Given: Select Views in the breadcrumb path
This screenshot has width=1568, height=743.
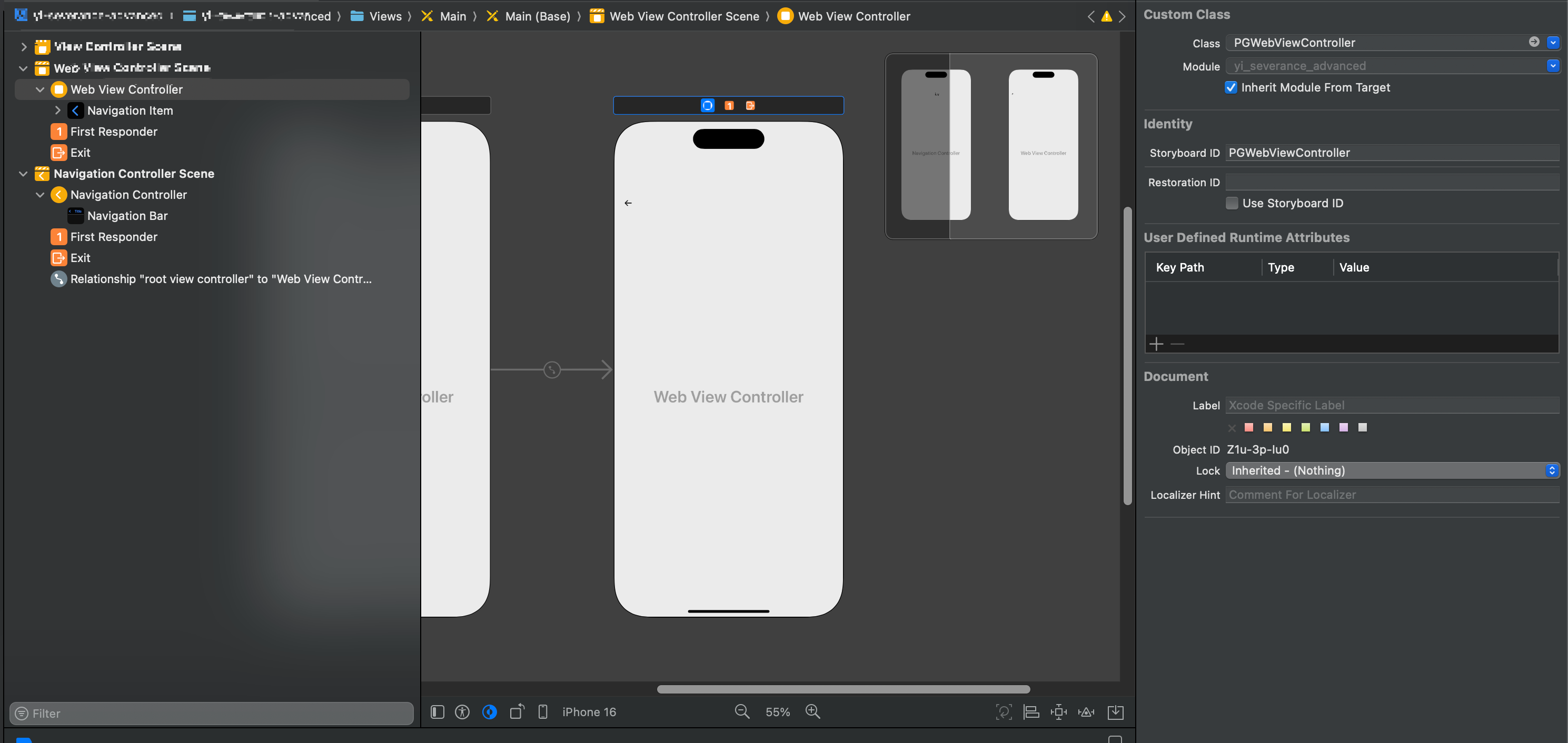Looking at the screenshot, I should click(x=385, y=16).
